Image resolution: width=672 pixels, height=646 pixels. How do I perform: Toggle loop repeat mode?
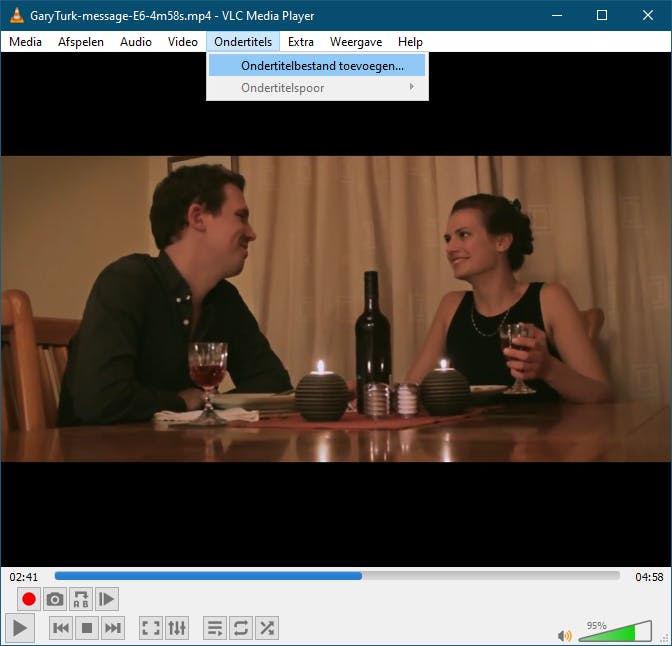click(x=241, y=628)
